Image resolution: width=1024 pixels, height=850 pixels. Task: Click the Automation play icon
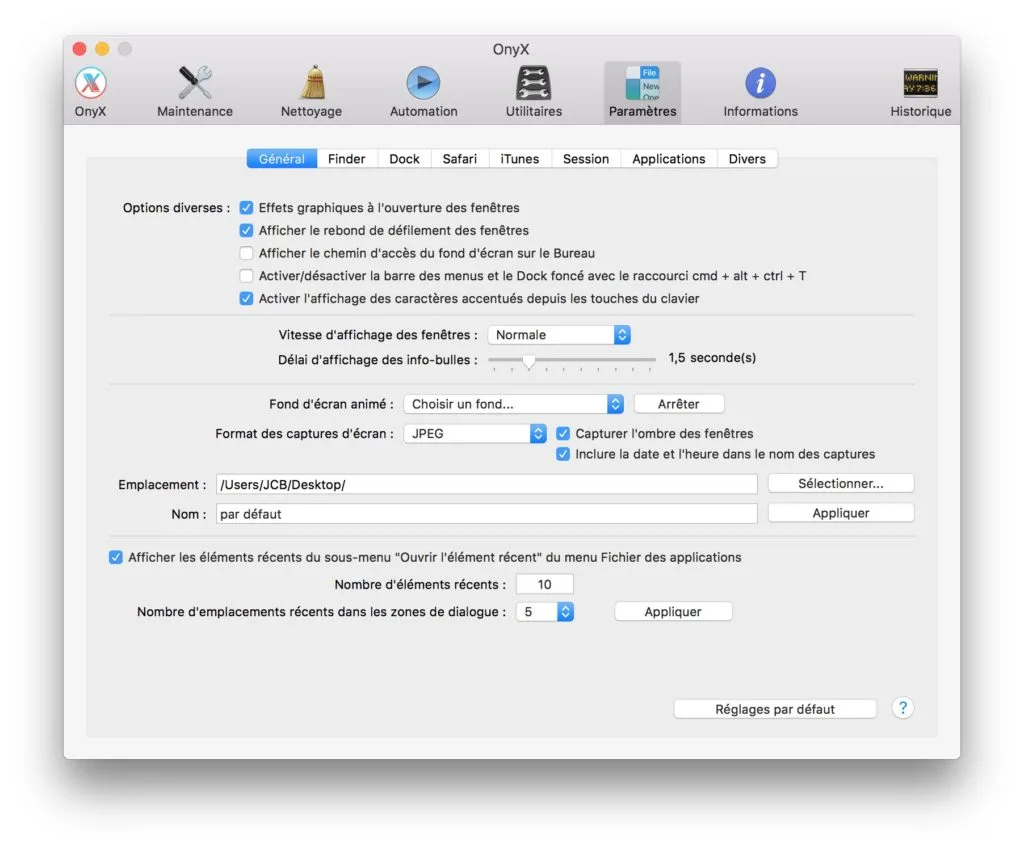(423, 90)
